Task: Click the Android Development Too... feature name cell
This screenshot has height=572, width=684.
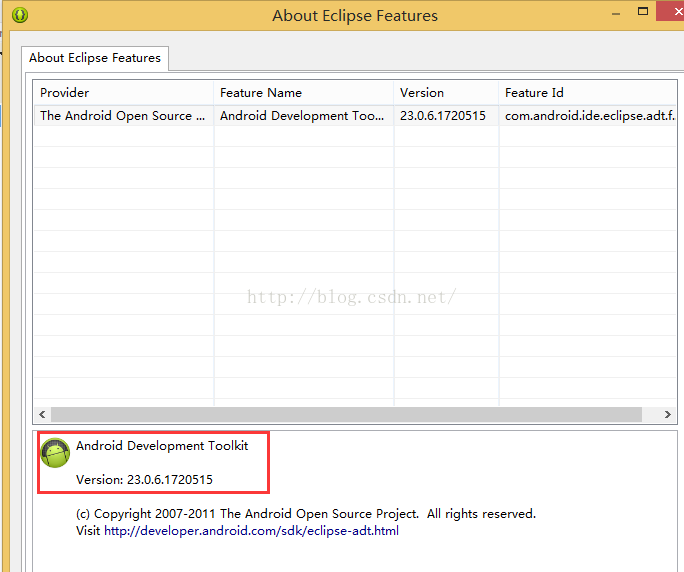Action: (304, 116)
